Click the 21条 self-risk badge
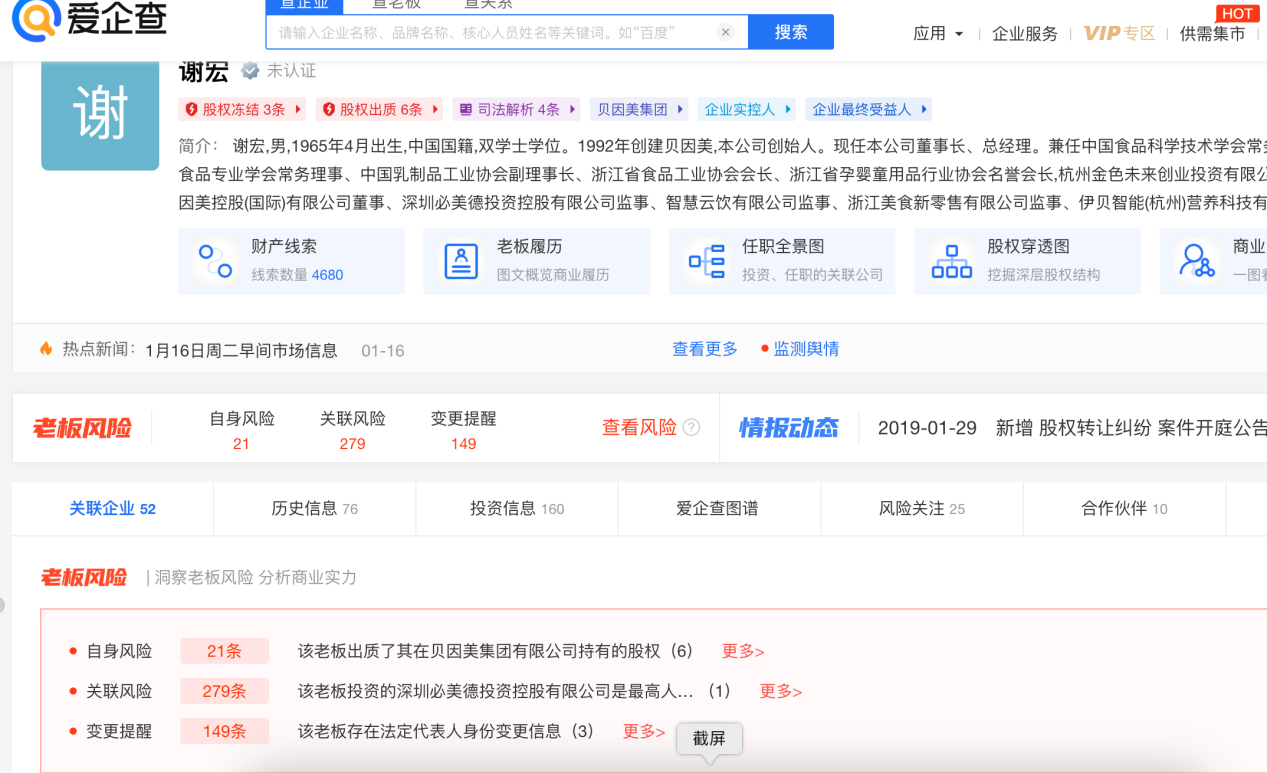Image resolution: width=1267 pixels, height=773 pixels. coord(225,651)
